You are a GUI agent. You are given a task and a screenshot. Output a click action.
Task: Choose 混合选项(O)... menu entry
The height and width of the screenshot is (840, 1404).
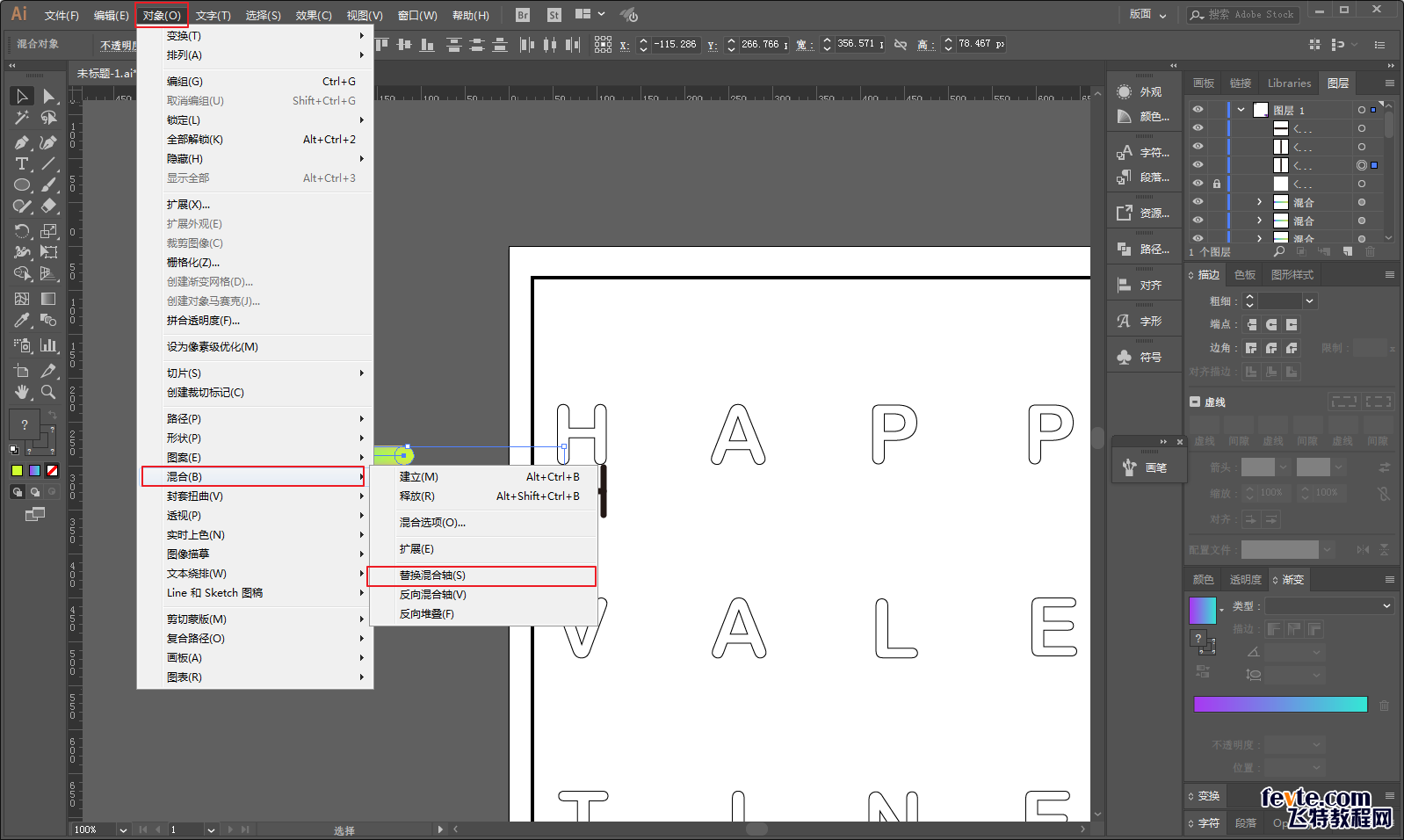(x=483, y=523)
